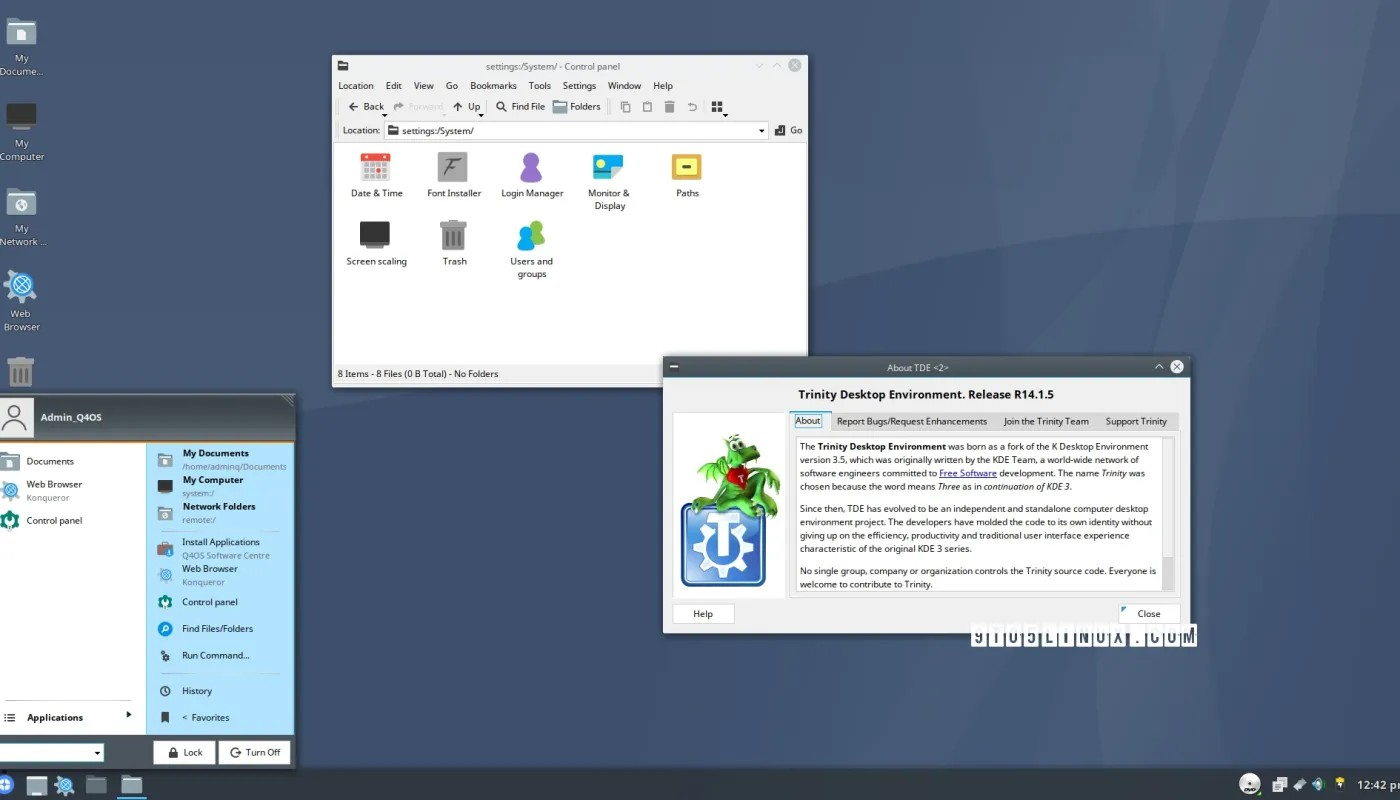Click the Find File toolbar icon
The width and height of the screenshot is (1400, 800).
[x=520, y=106]
